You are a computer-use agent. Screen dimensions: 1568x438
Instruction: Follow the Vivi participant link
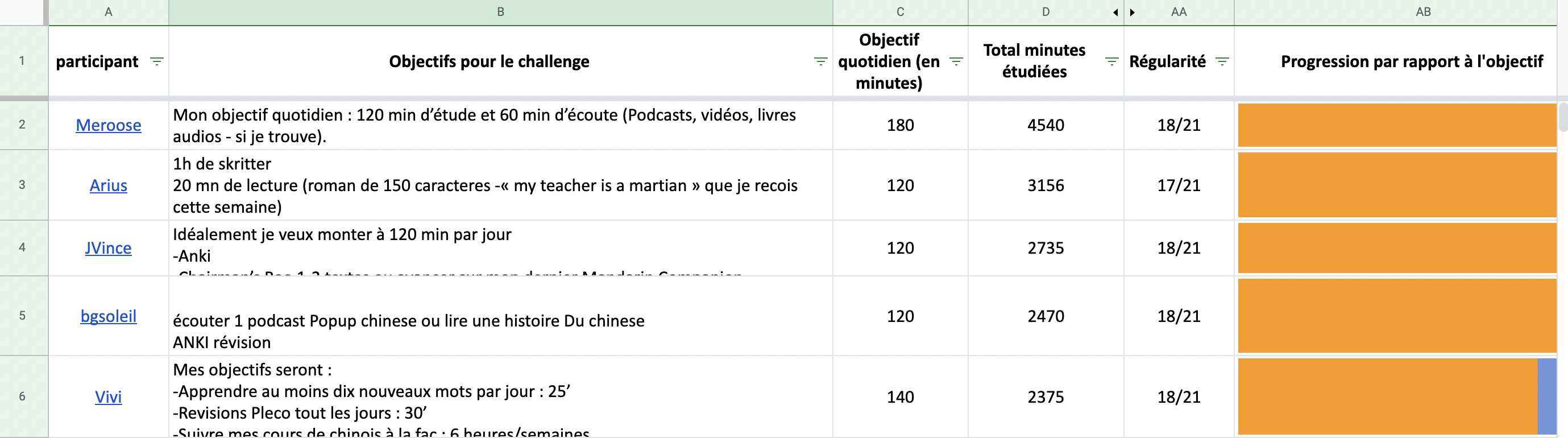(x=109, y=397)
